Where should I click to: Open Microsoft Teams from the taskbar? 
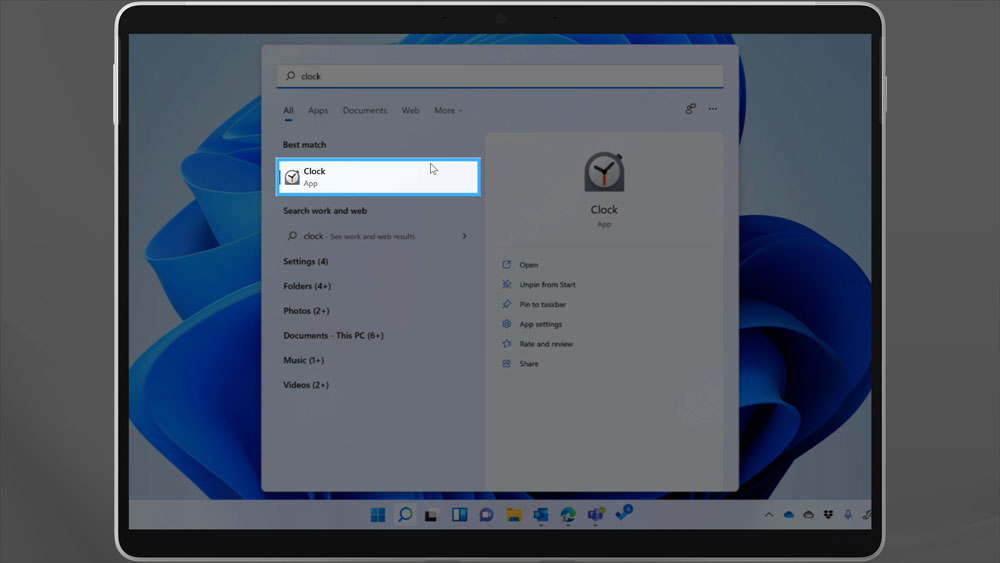pyautogui.click(x=595, y=515)
